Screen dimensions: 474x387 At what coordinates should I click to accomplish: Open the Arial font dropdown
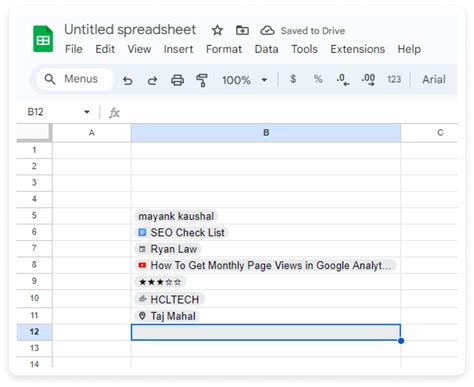(434, 79)
